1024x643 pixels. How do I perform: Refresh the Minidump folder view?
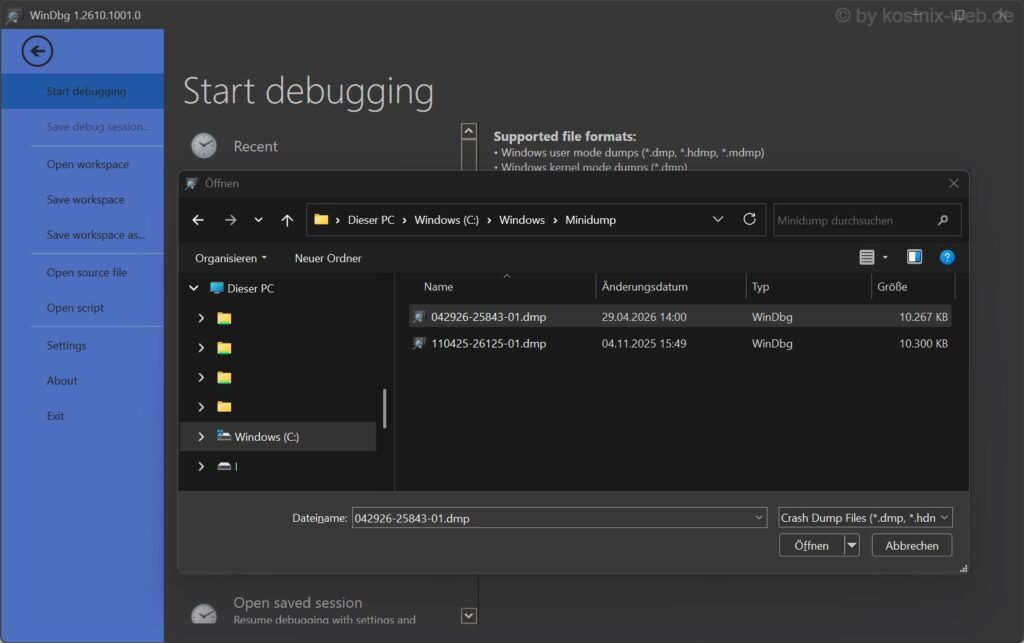point(750,219)
